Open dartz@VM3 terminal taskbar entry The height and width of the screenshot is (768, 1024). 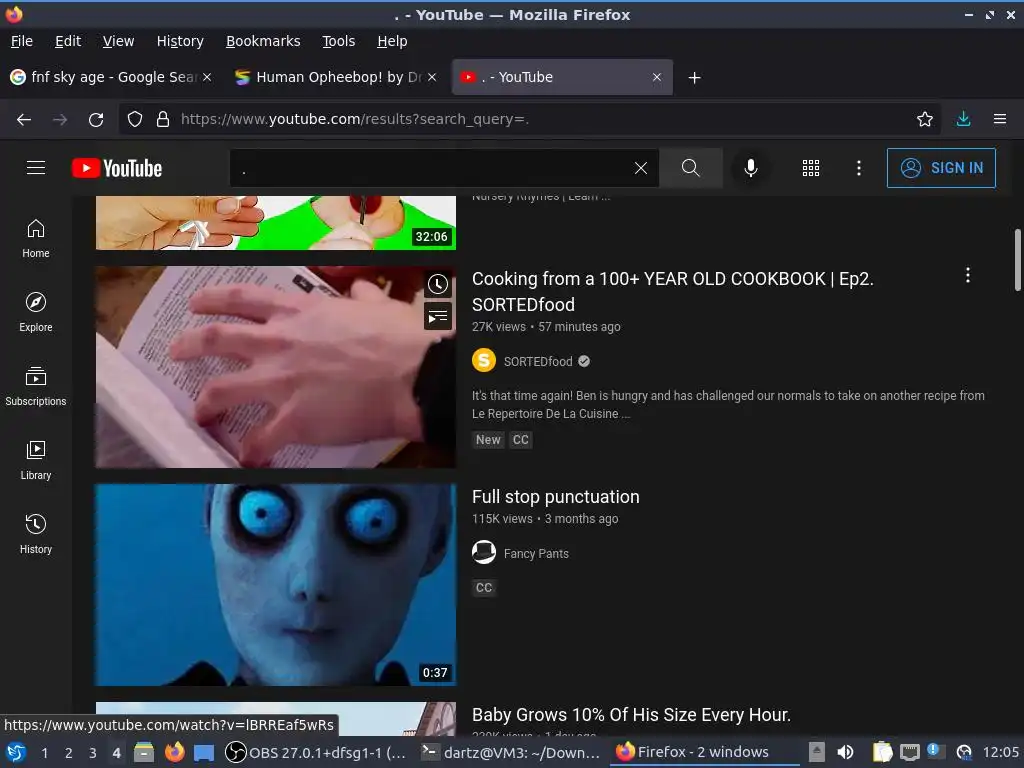click(x=511, y=752)
